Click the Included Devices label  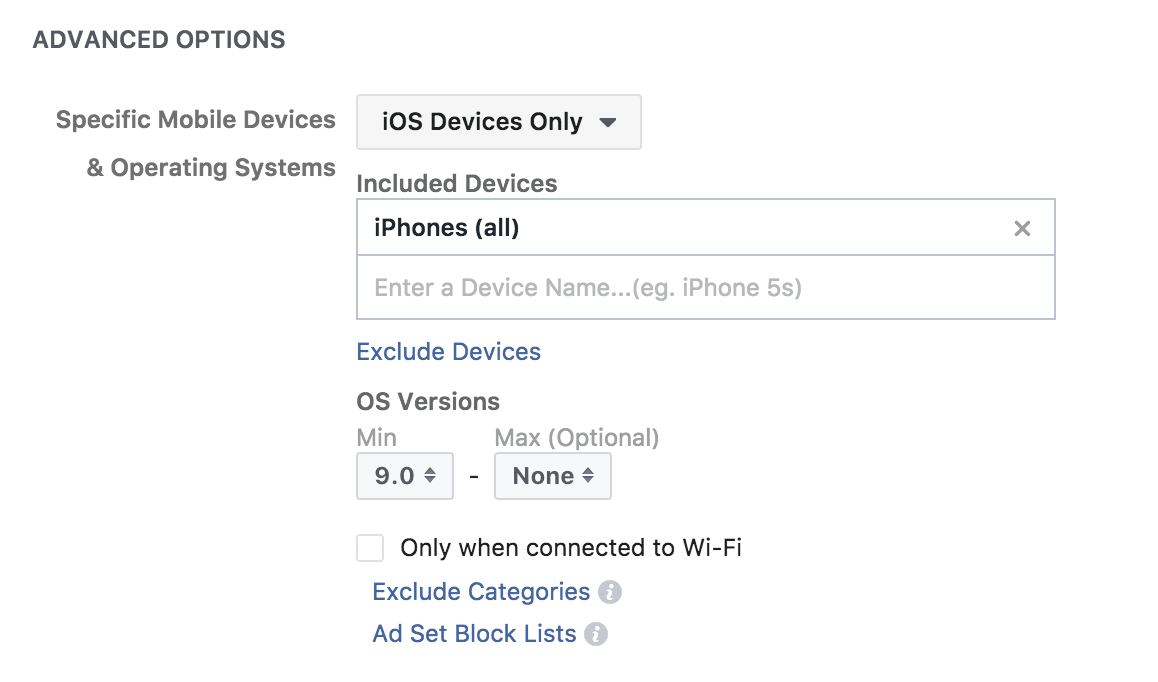pos(457,184)
